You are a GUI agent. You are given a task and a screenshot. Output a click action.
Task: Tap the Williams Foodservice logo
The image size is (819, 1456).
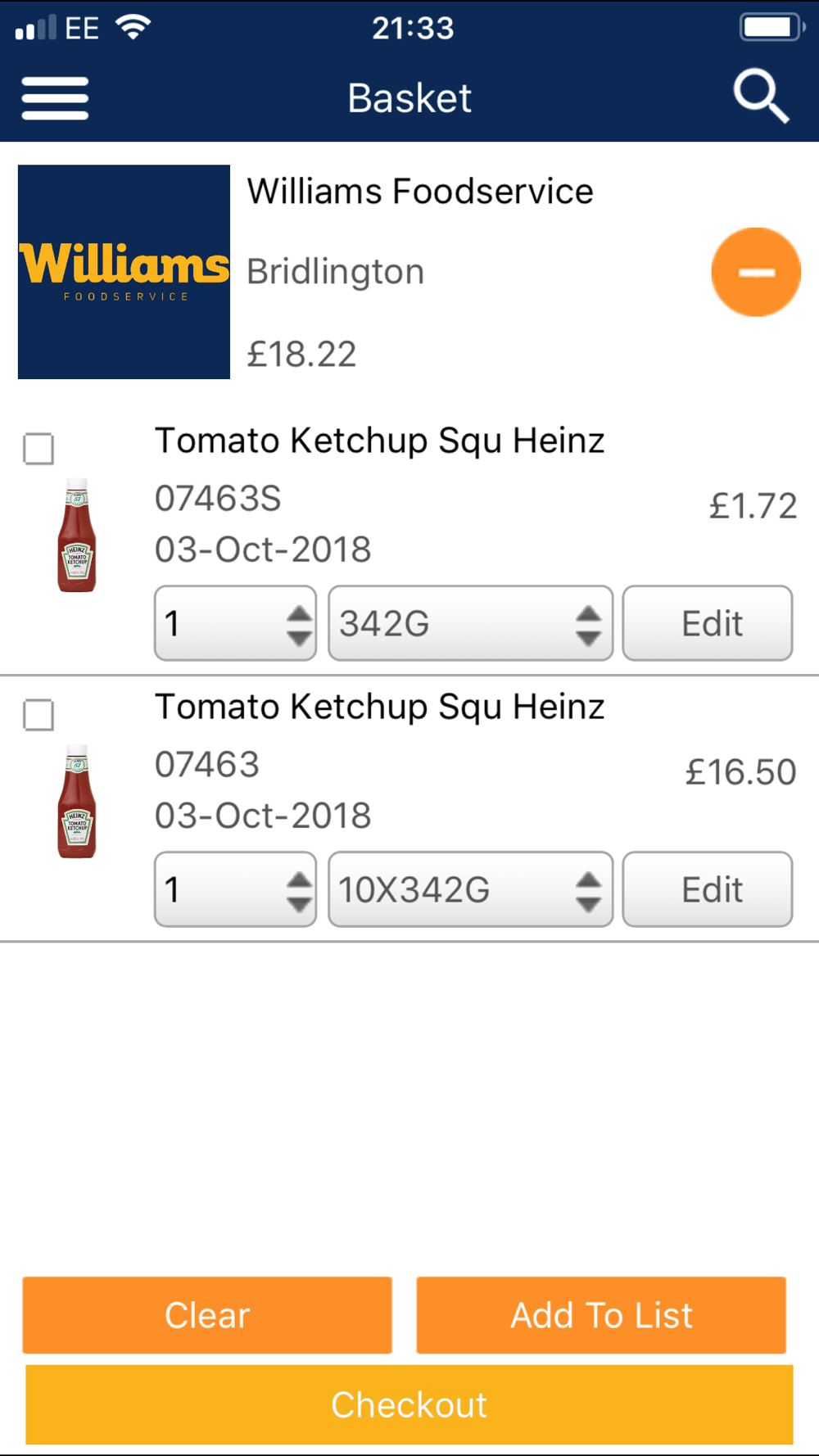click(124, 272)
